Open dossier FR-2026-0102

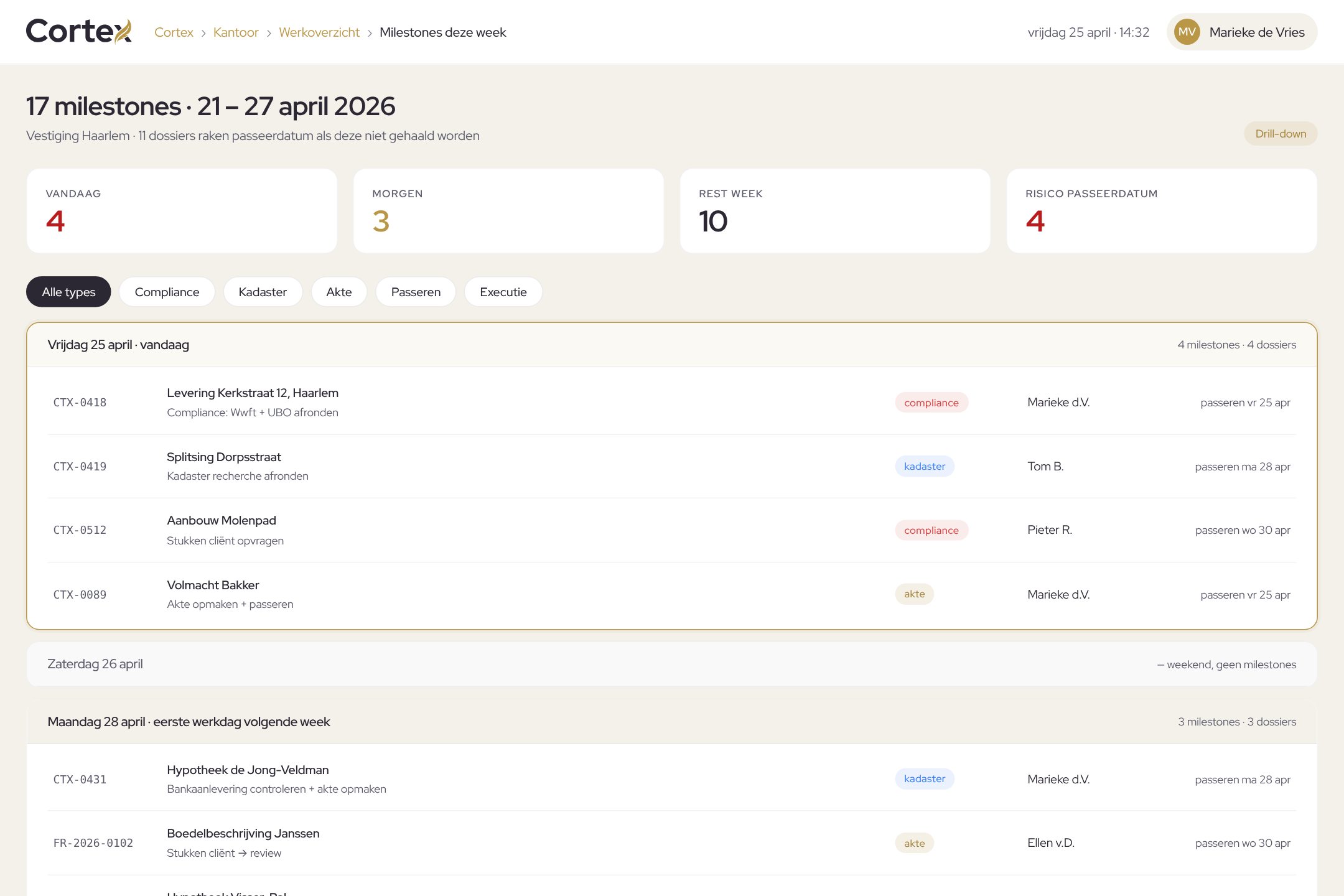(x=93, y=843)
